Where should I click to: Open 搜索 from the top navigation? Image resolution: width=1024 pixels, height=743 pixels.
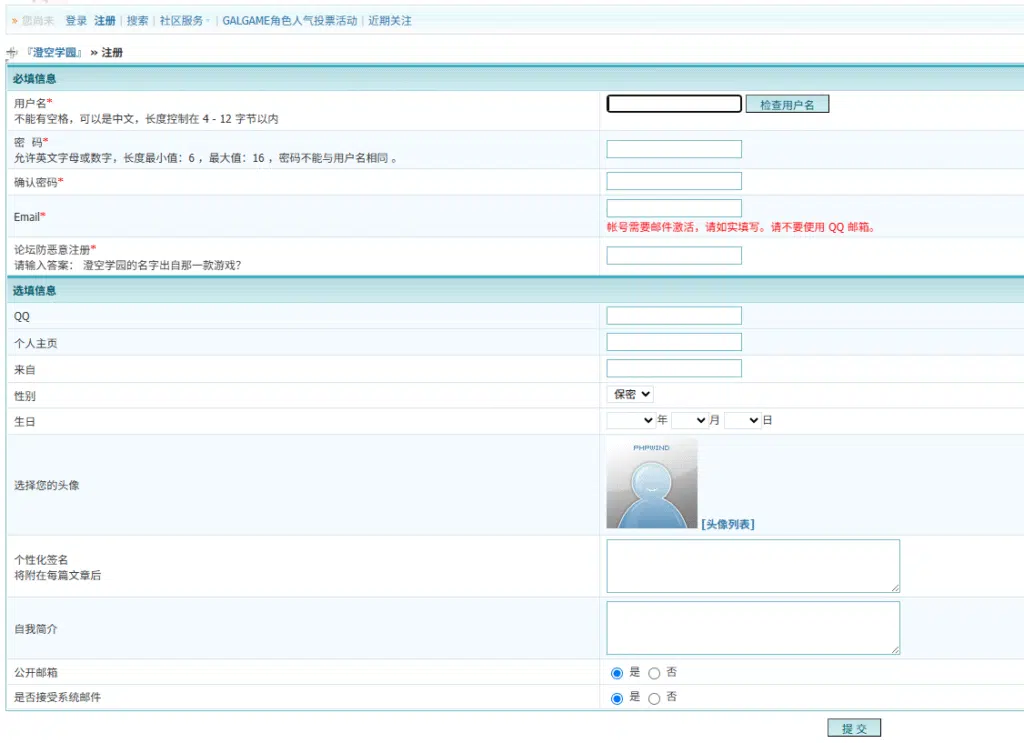137,21
